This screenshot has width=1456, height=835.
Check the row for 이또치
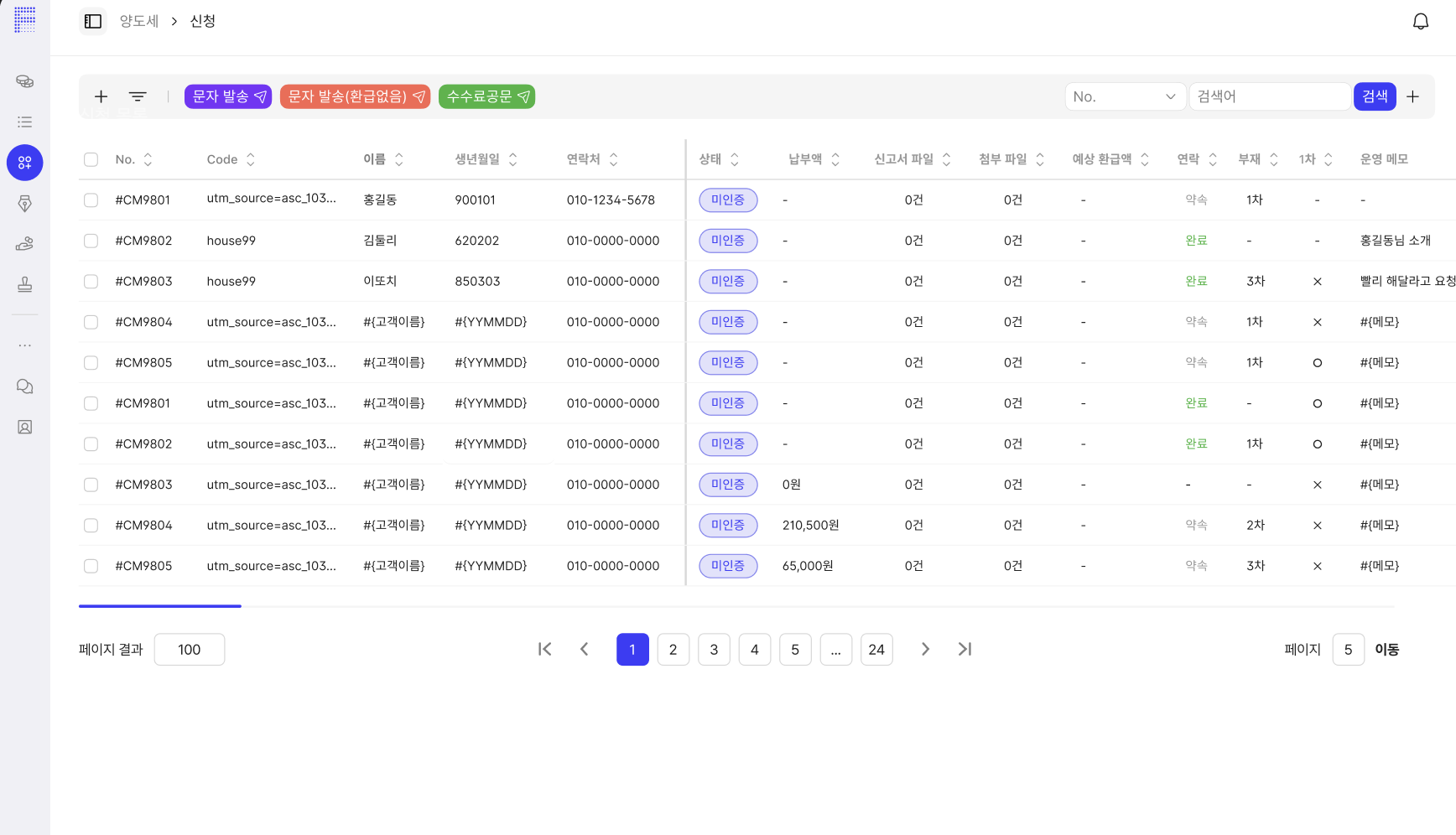coord(91,282)
